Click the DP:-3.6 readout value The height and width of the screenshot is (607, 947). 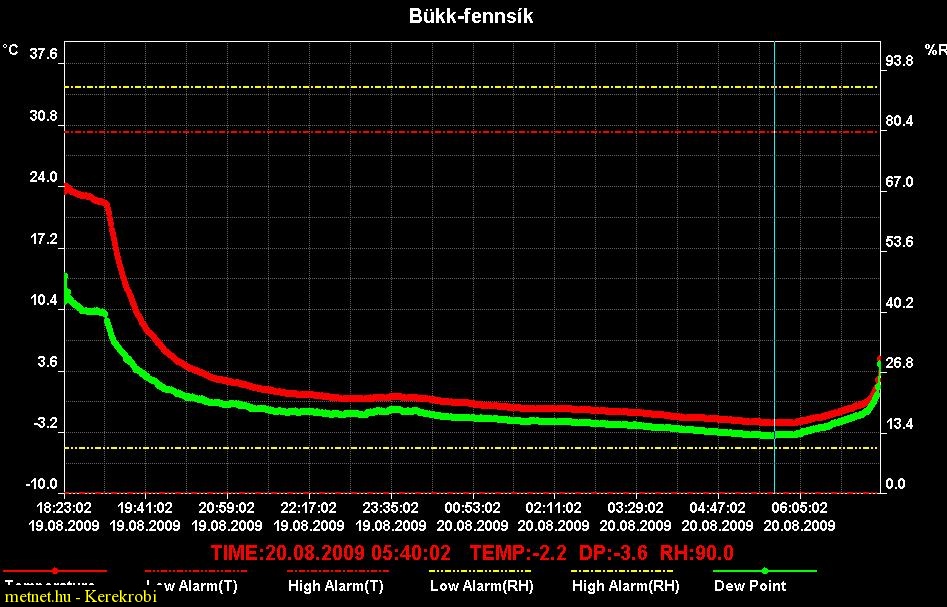pyautogui.click(x=613, y=552)
